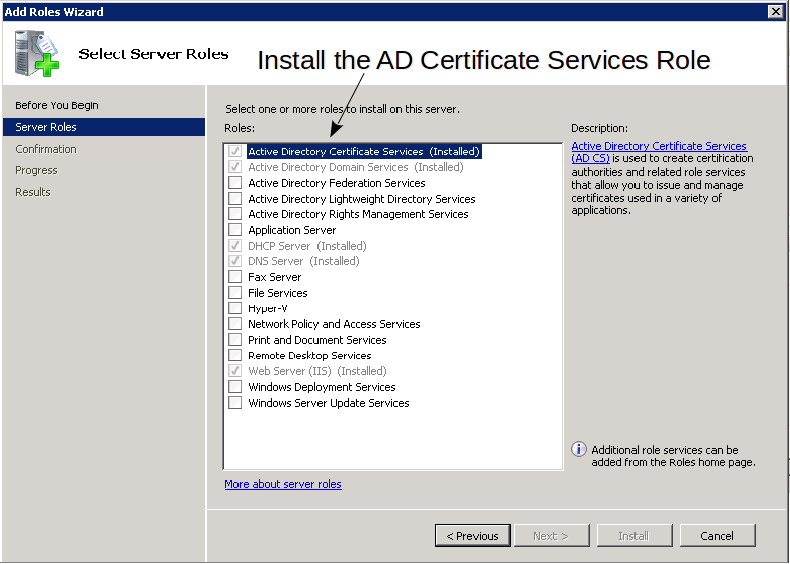Check the Fax Server checkbox
This screenshot has width=790, height=564.
coord(235,277)
